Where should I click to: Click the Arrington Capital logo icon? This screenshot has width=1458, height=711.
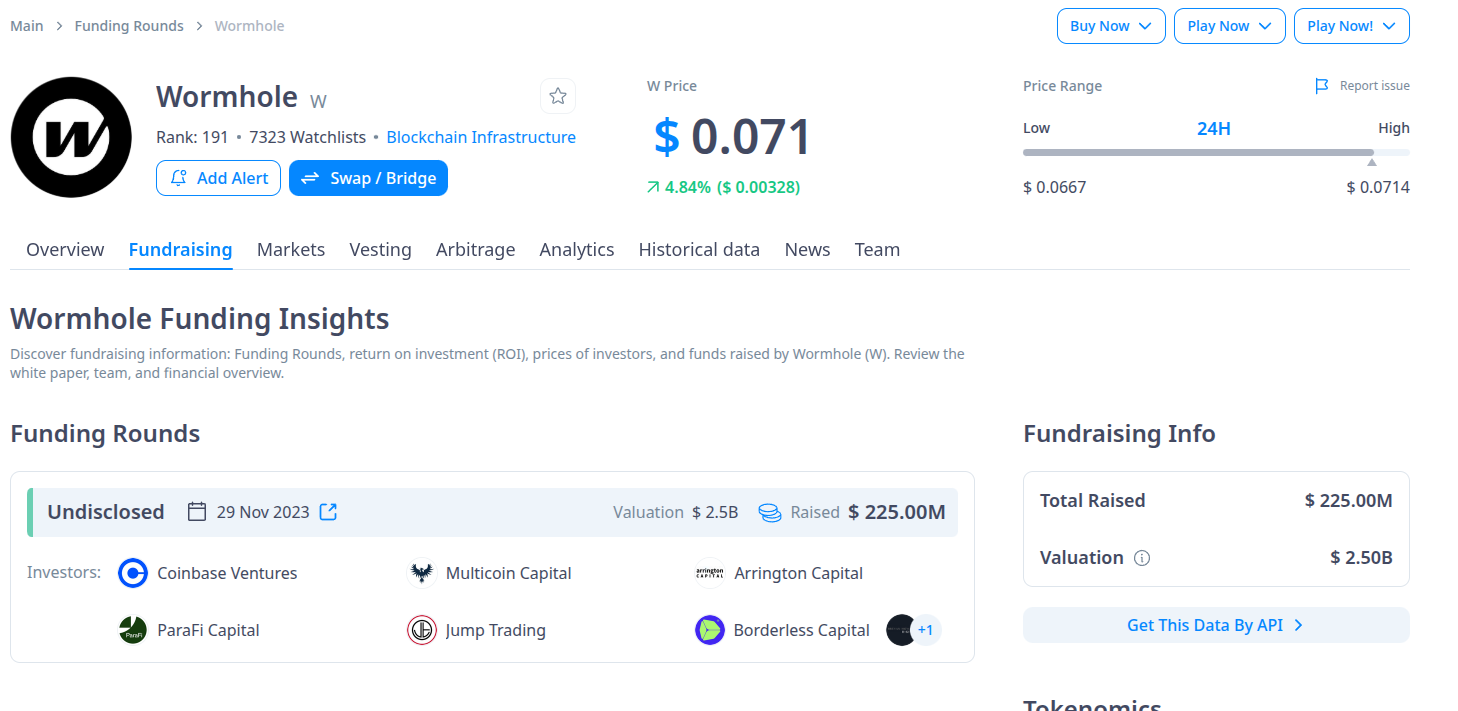(x=710, y=573)
